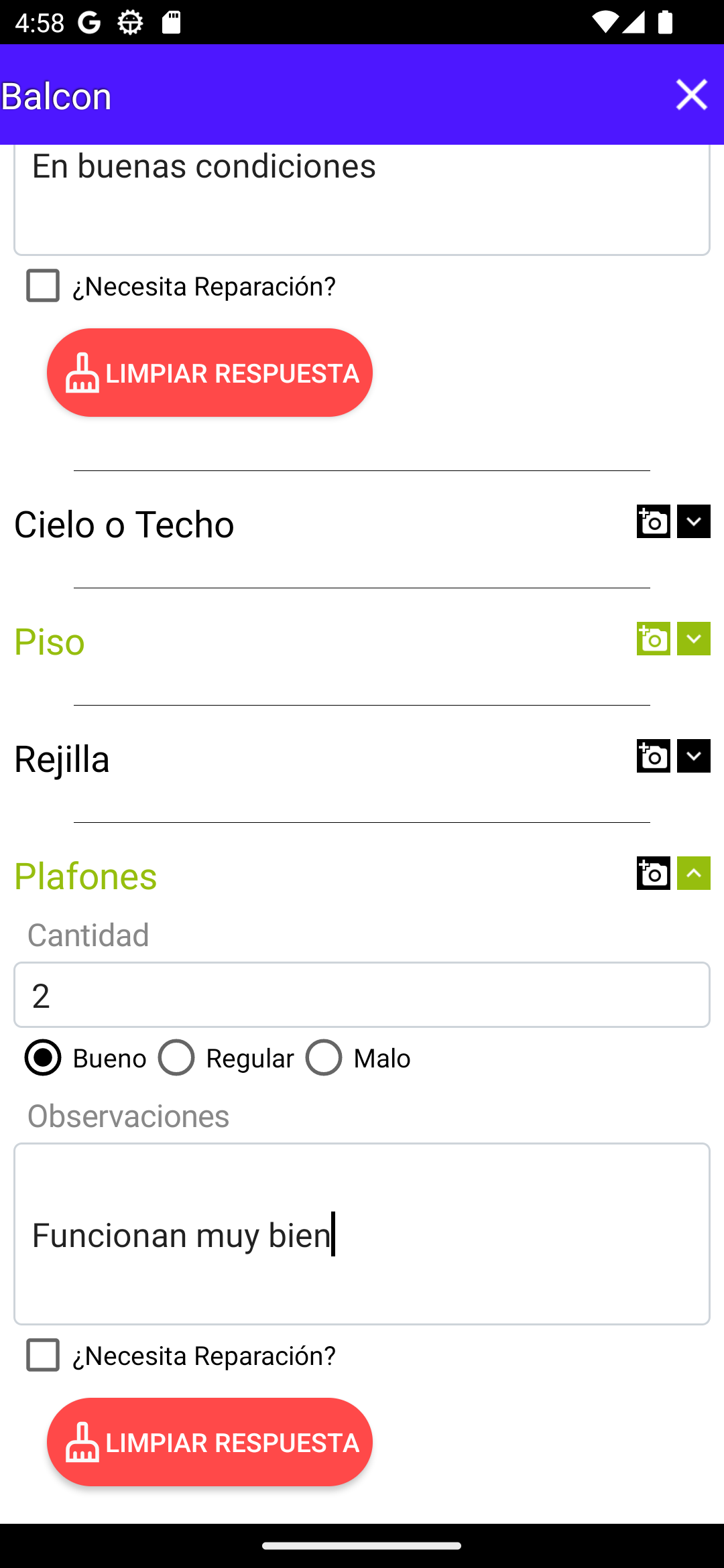Check the upper ¿Necesita Reparación? checkbox

tap(43, 286)
